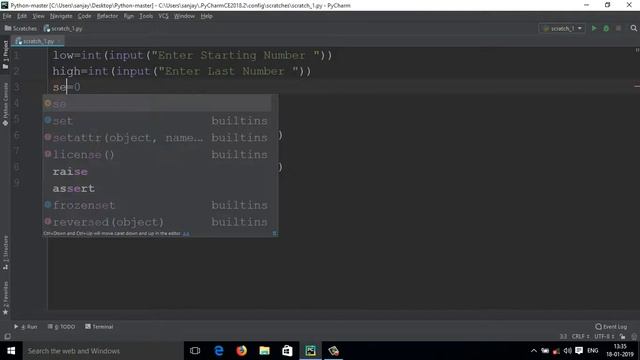
Task: Place cursor on line 2 high input code
Action: 182,71
